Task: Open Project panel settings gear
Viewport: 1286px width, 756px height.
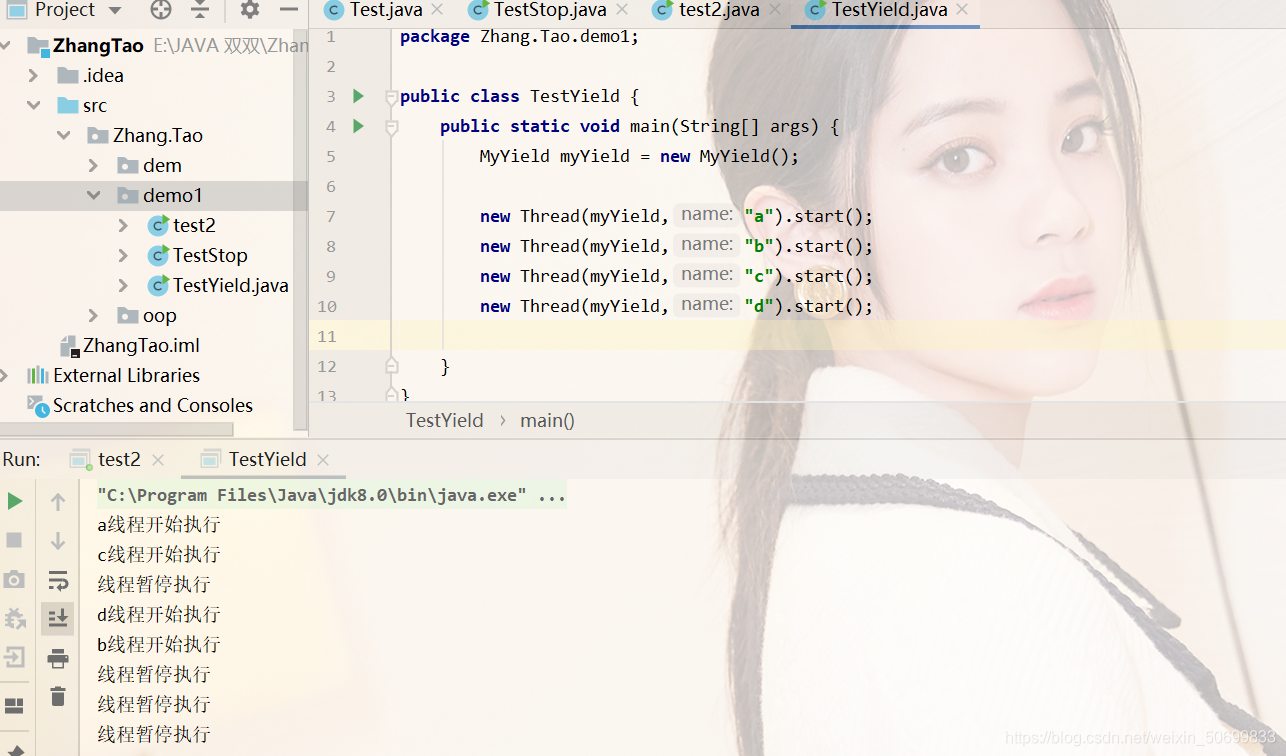Action: click(250, 10)
